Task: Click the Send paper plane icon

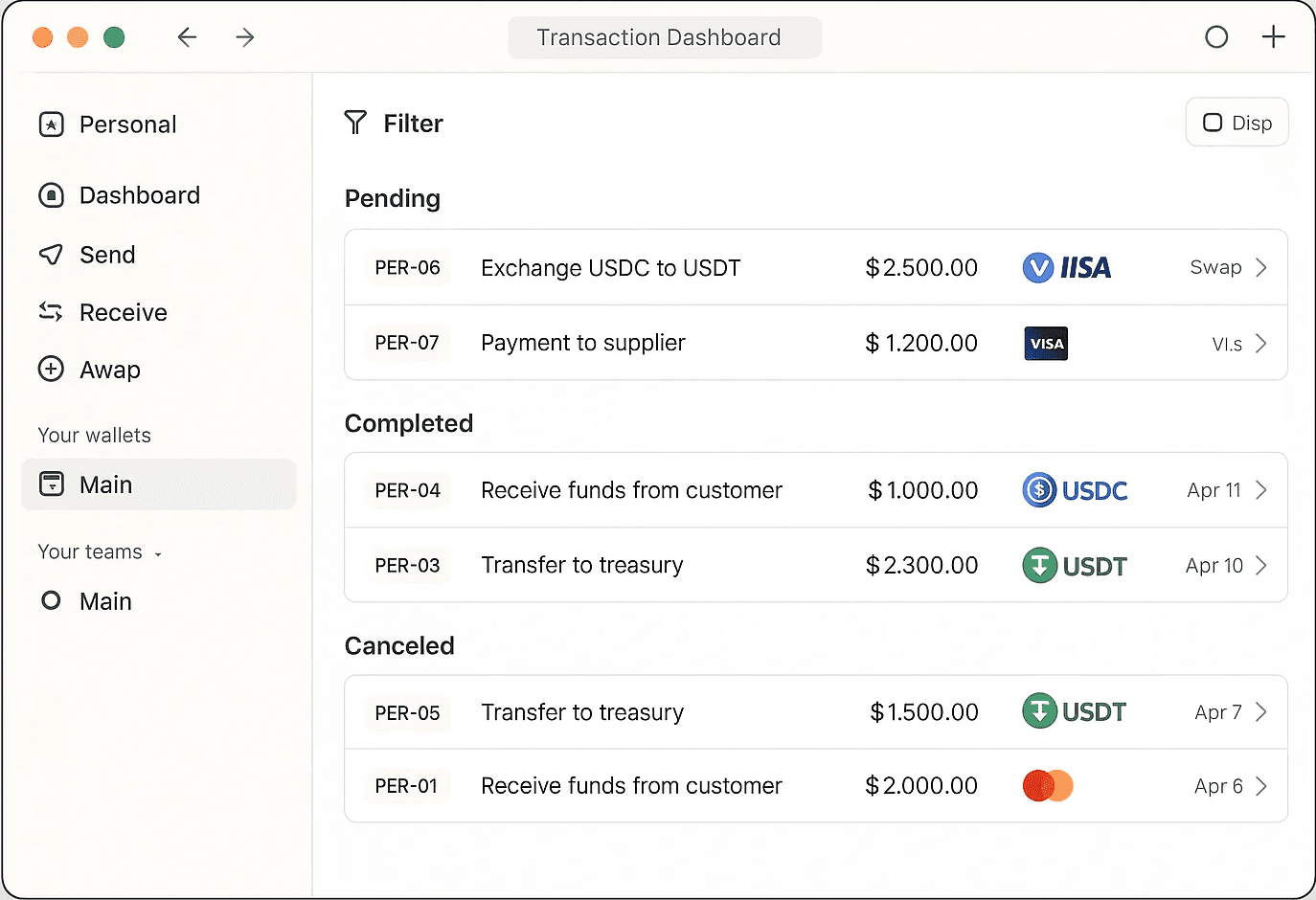Action: tap(51, 255)
